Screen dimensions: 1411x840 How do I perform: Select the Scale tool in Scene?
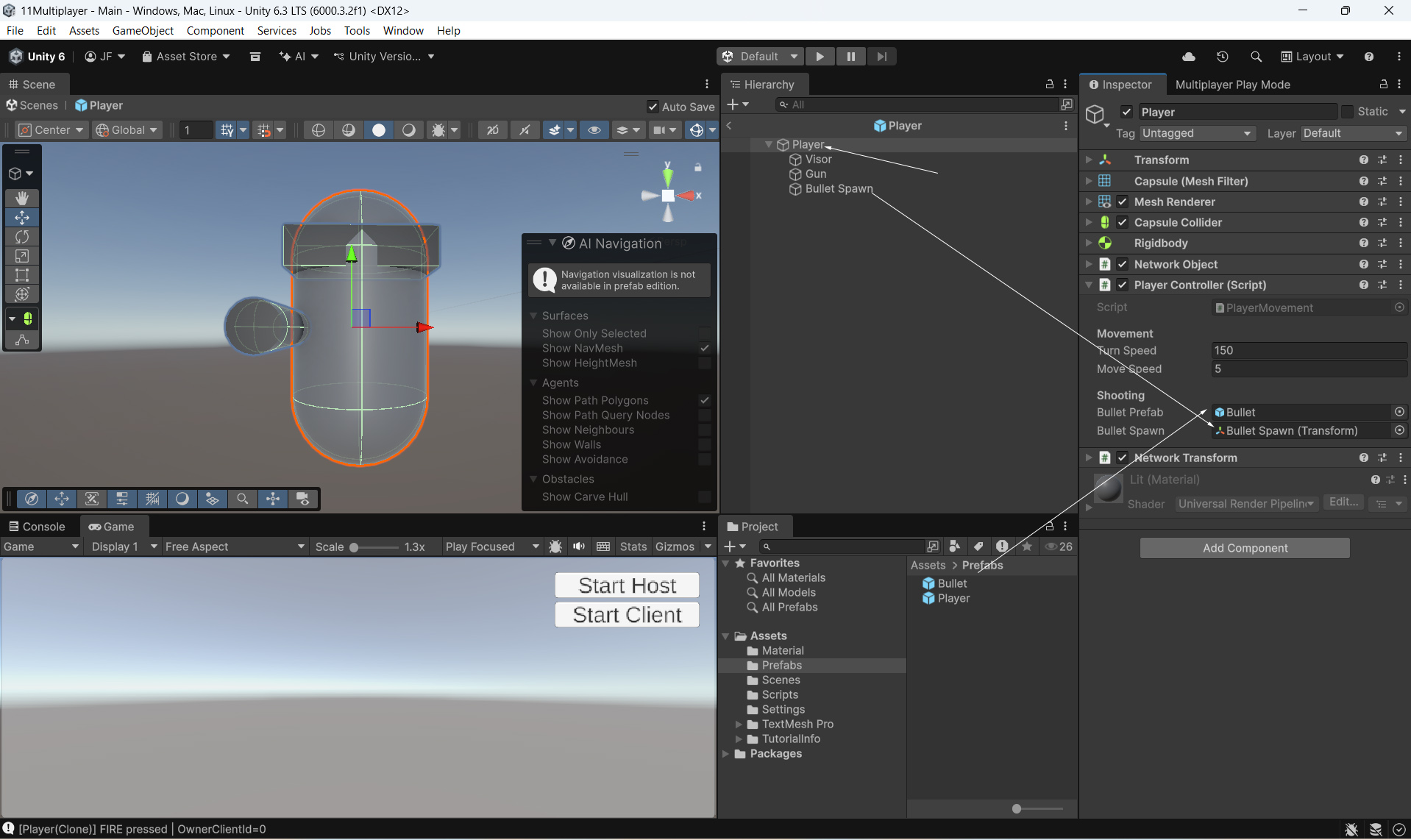click(22, 256)
